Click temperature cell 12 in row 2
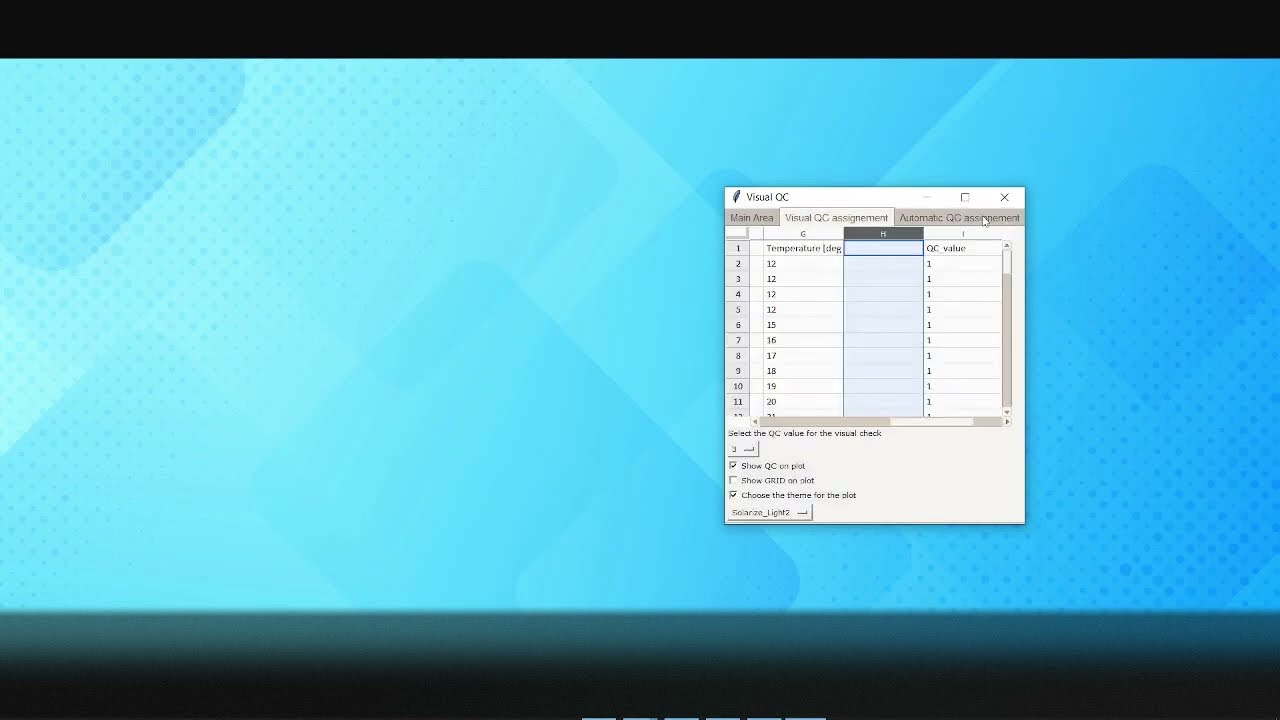The image size is (1280, 720). 803,264
